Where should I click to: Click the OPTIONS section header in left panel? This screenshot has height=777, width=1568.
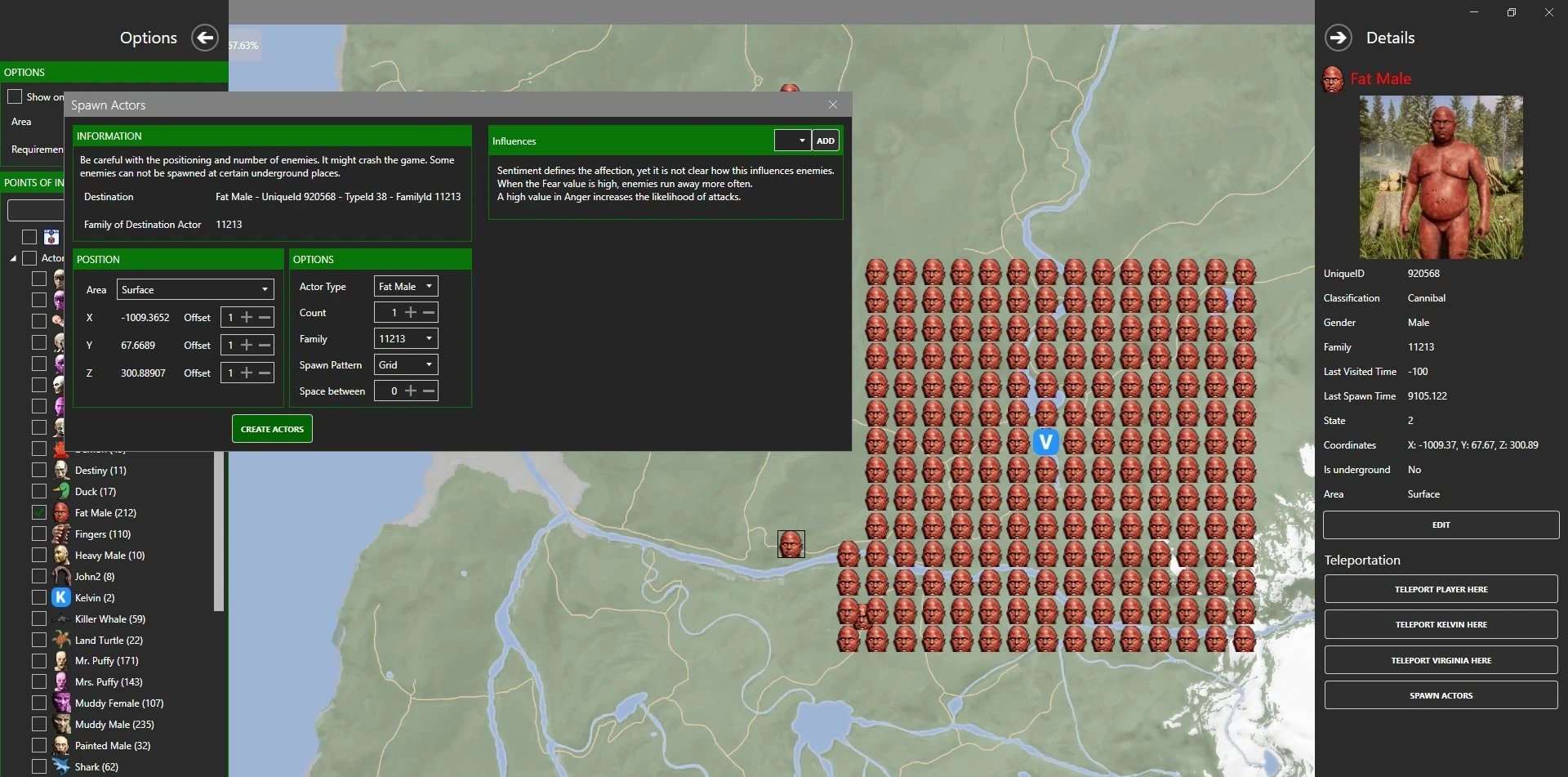[x=114, y=72]
